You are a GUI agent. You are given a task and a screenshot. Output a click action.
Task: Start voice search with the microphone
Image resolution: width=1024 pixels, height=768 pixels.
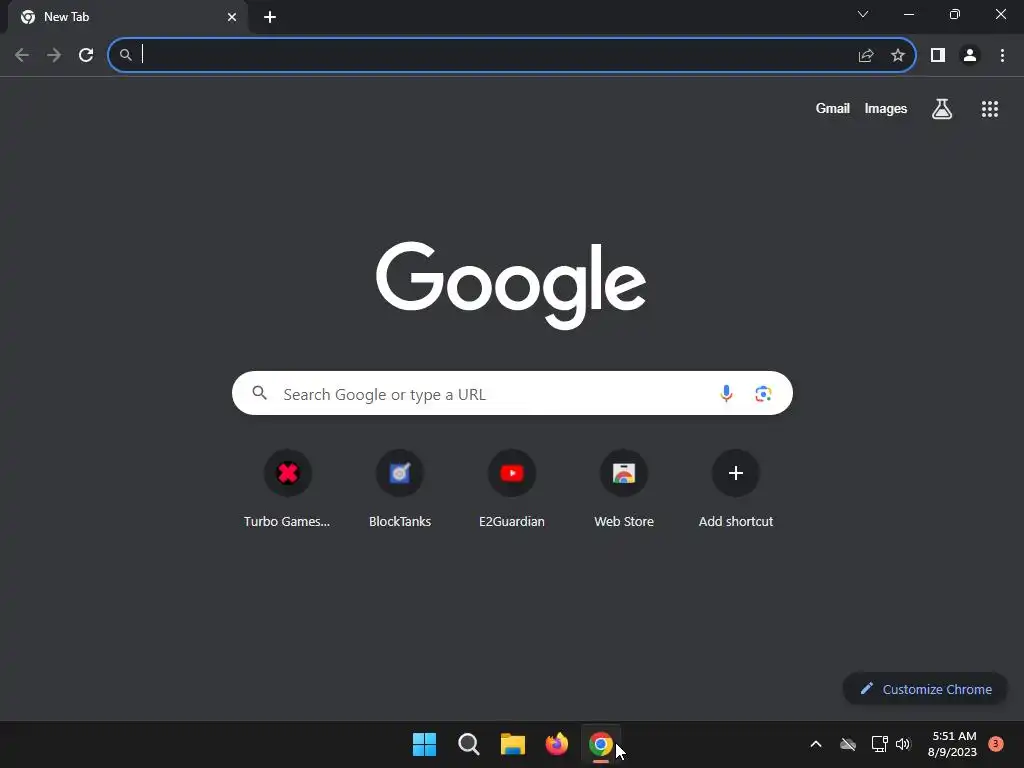tap(726, 393)
